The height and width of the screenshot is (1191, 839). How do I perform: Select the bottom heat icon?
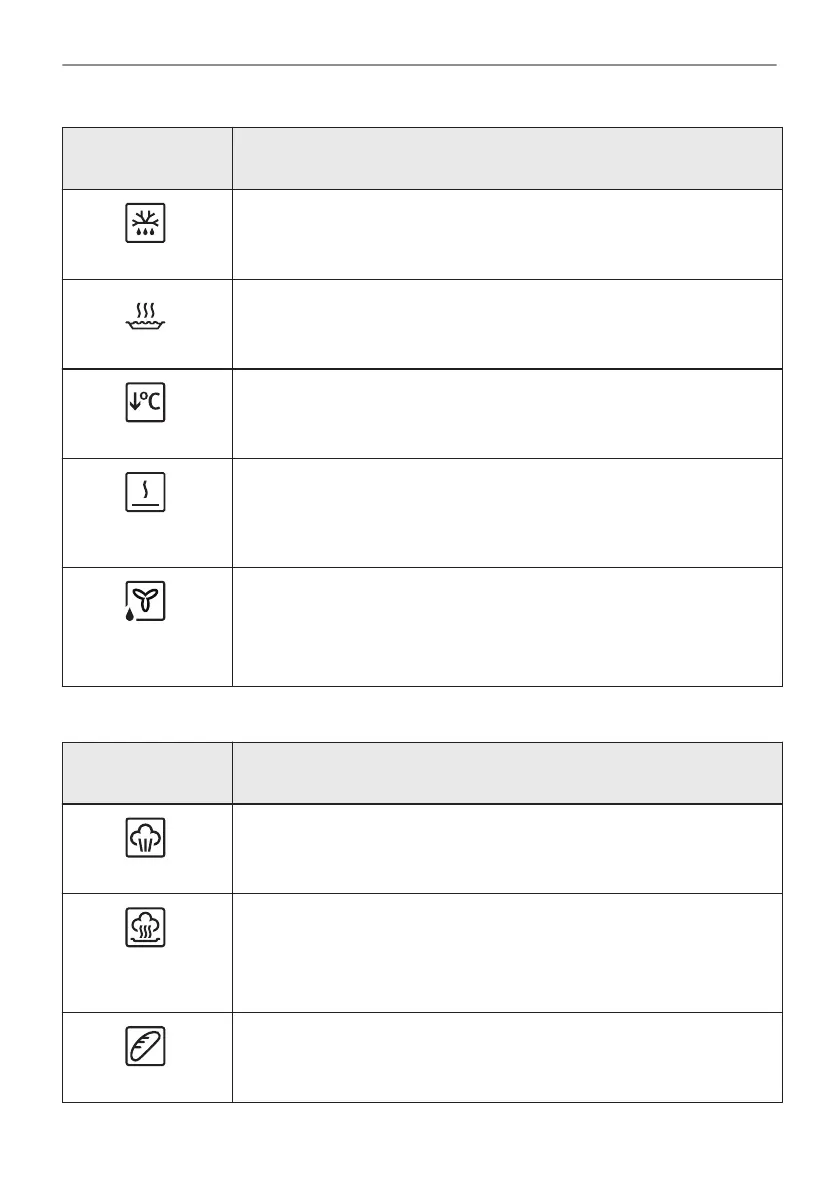click(145, 492)
